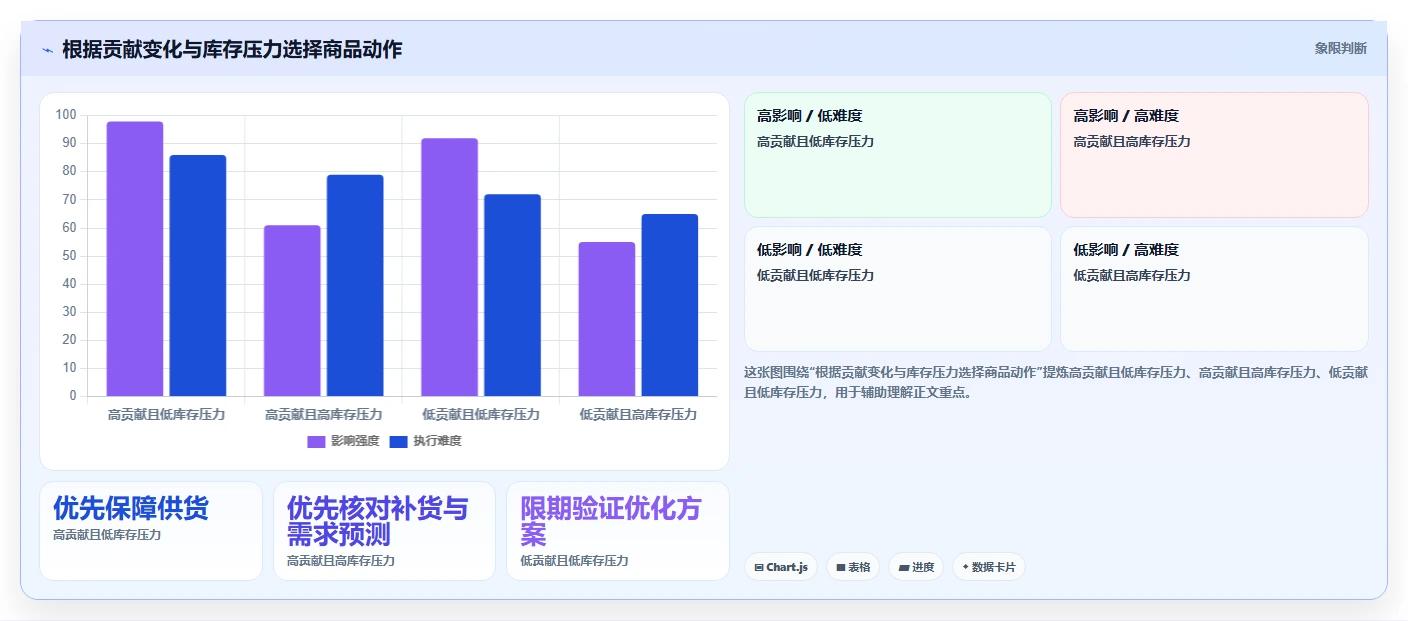1408x621 pixels.
Task: Select the 优先保障供货 summary card
Action: point(151,531)
